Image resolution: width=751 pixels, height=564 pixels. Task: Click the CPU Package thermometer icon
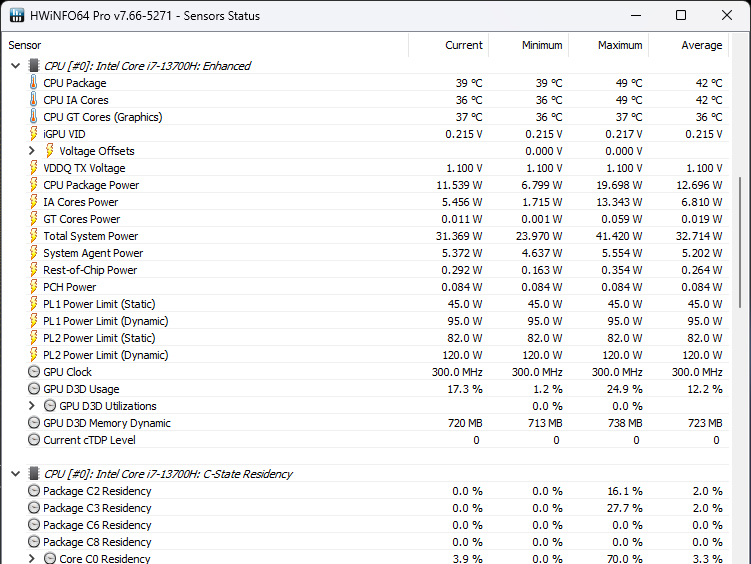click(34, 83)
